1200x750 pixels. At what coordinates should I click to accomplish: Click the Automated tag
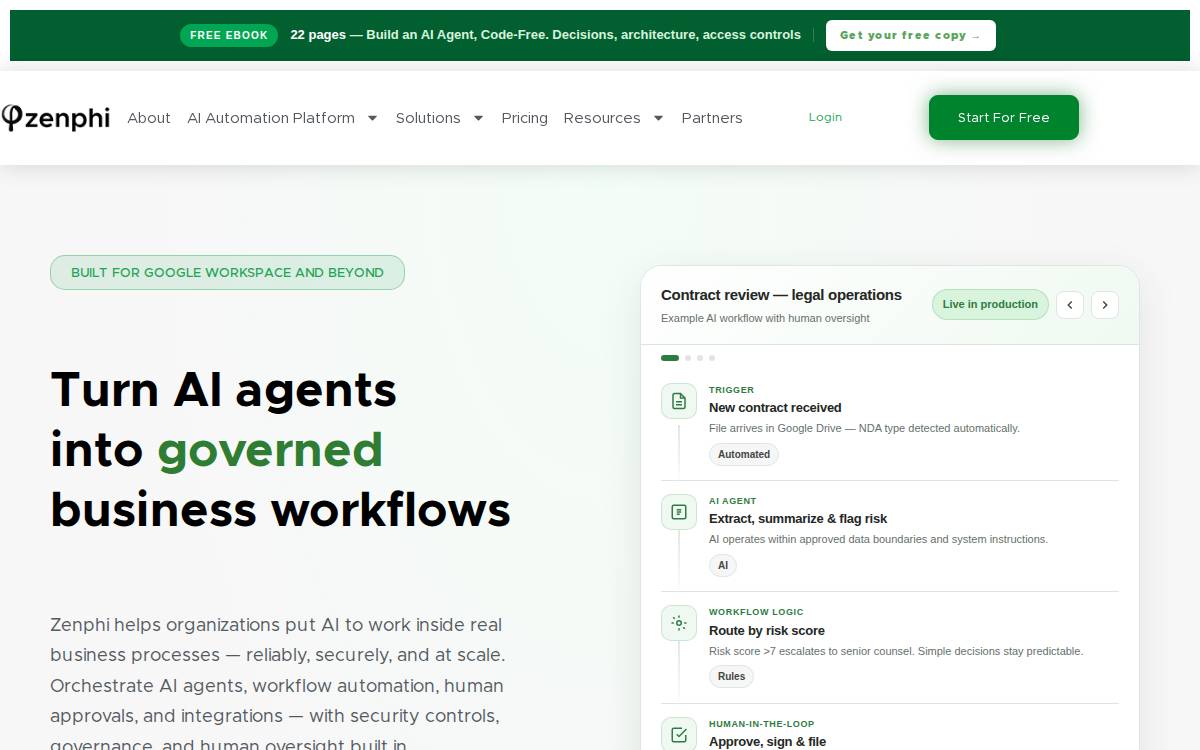tap(744, 454)
